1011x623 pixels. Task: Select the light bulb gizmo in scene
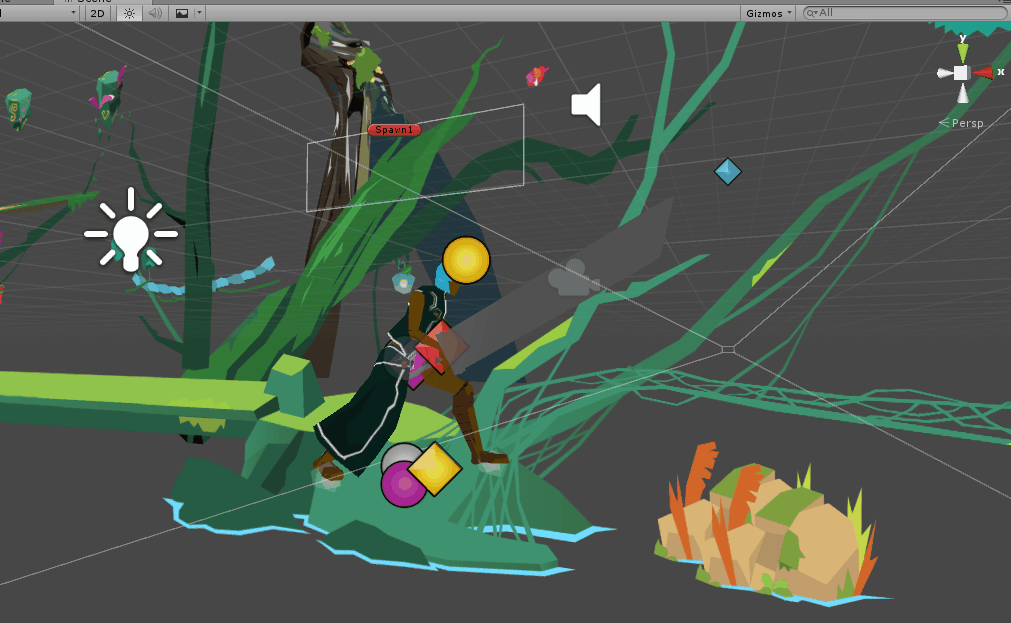point(131,230)
